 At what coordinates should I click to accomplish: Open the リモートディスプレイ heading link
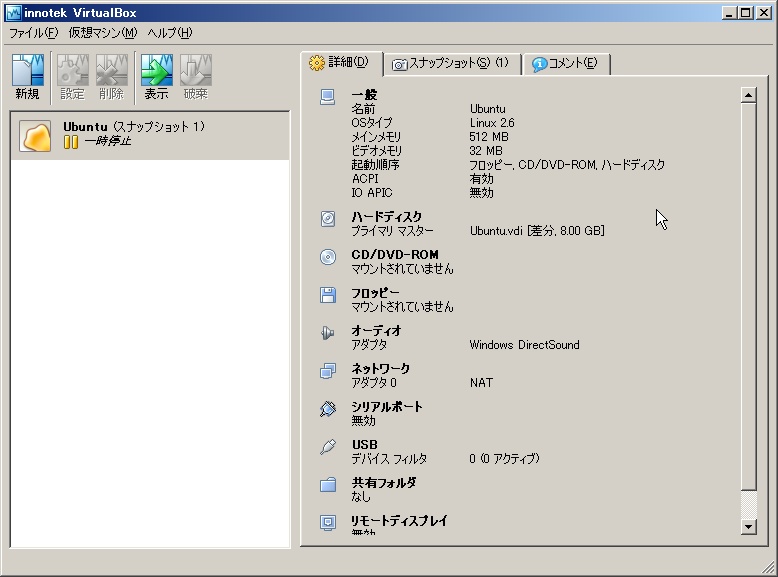coord(399,520)
